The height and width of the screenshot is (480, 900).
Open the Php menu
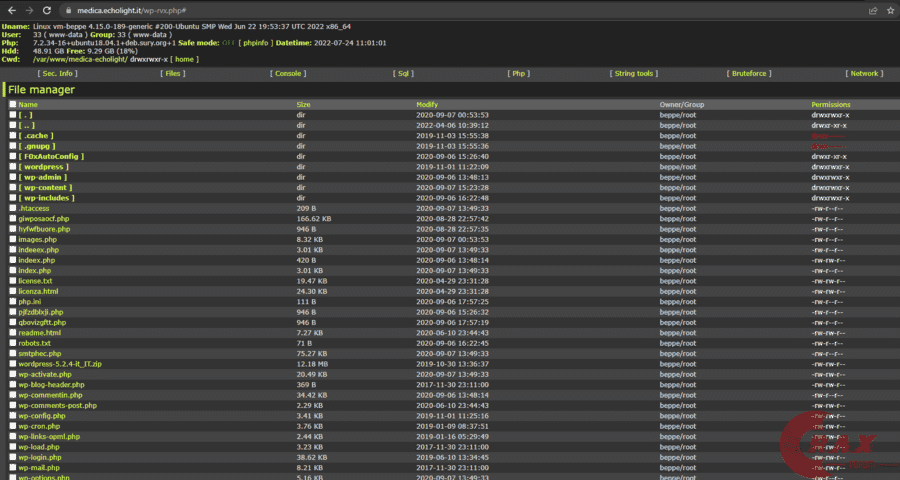(x=518, y=73)
